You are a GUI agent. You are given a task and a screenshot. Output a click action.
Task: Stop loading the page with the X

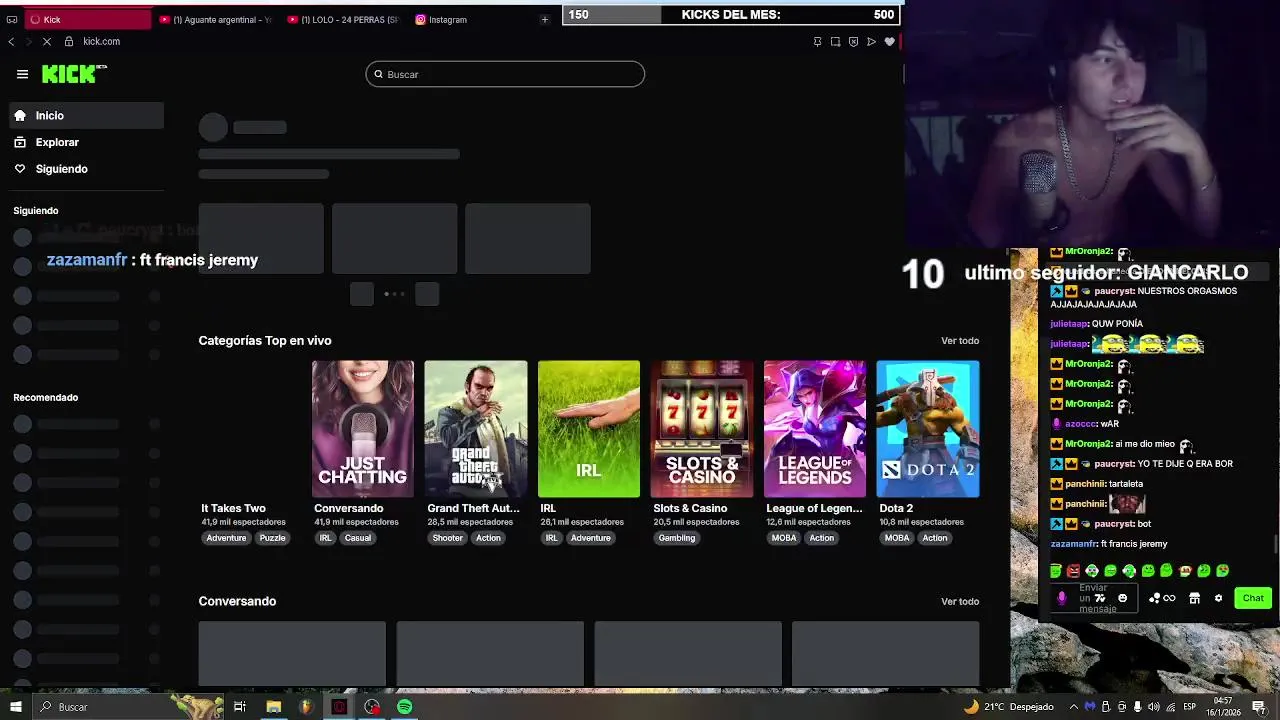pos(47,41)
